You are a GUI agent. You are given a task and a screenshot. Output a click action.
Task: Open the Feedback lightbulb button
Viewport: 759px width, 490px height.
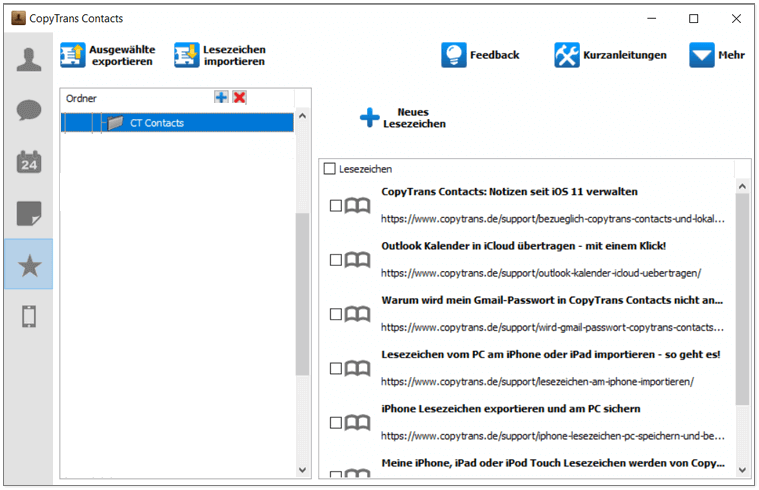pos(480,55)
